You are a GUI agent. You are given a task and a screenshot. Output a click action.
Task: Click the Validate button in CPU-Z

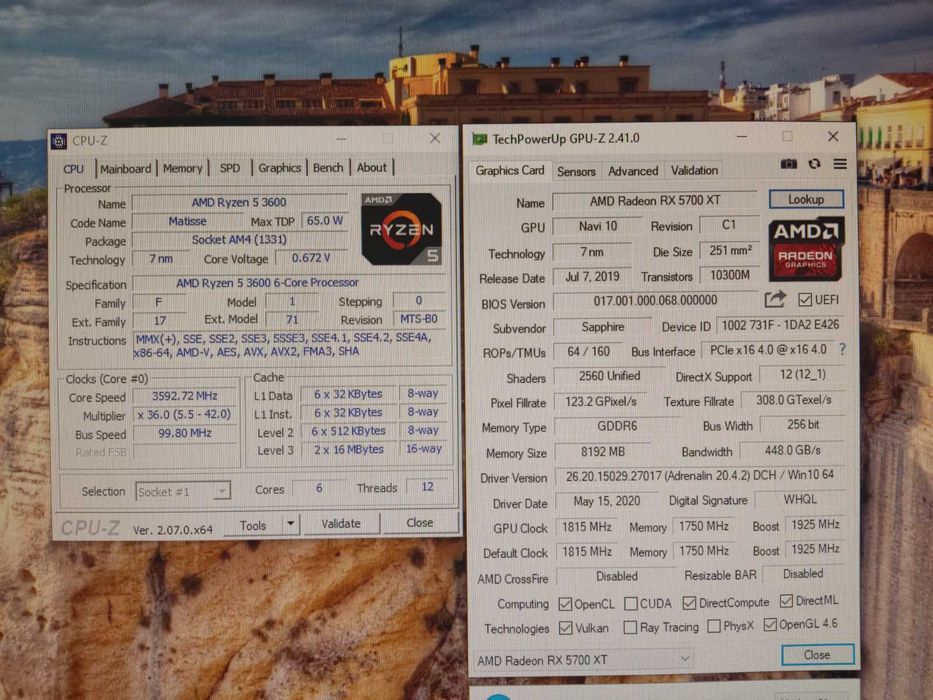(341, 524)
